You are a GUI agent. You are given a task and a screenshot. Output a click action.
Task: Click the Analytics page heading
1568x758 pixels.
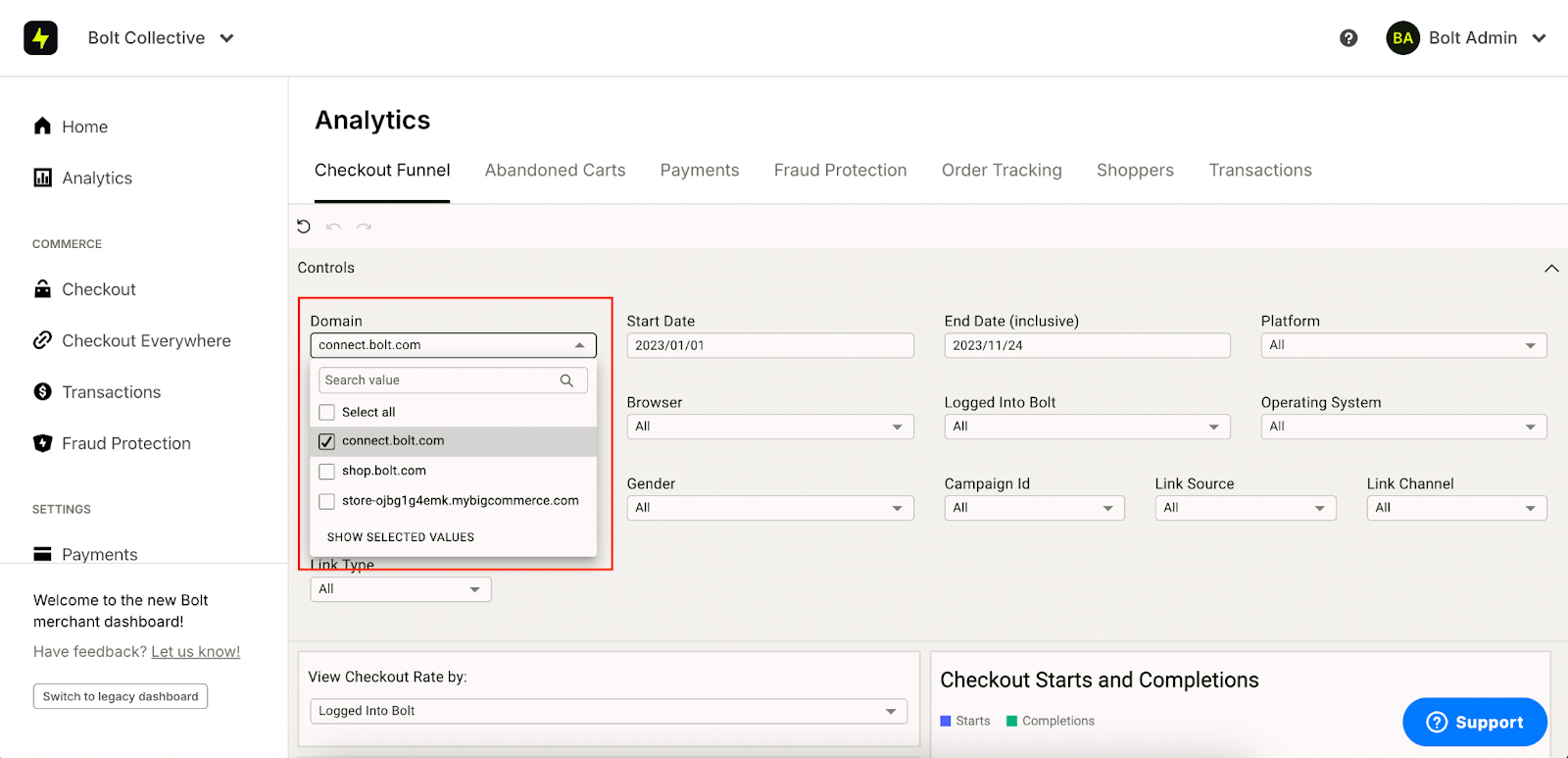click(x=372, y=121)
